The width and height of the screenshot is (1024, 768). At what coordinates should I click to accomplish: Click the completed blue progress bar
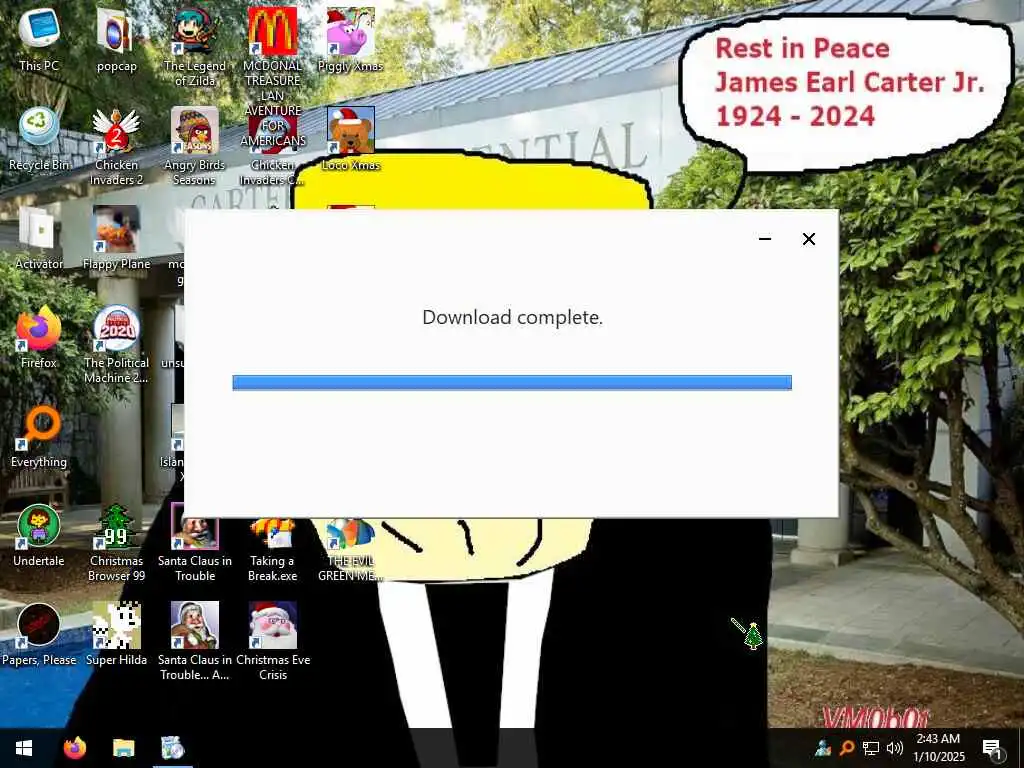pyautogui.click(x=512, y=383)
